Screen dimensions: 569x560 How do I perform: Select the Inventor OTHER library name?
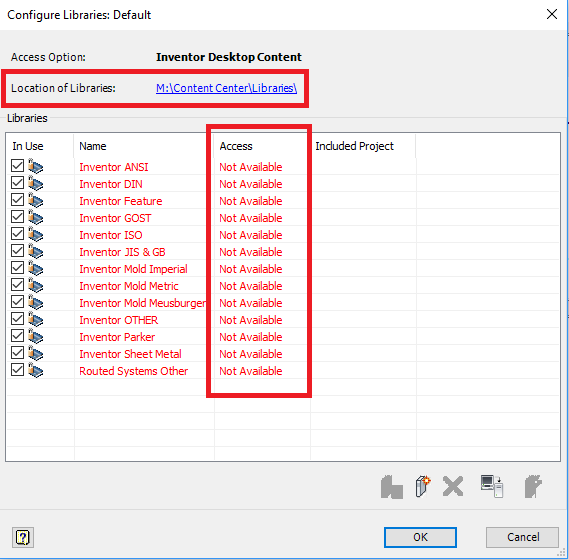pos(119,320)
